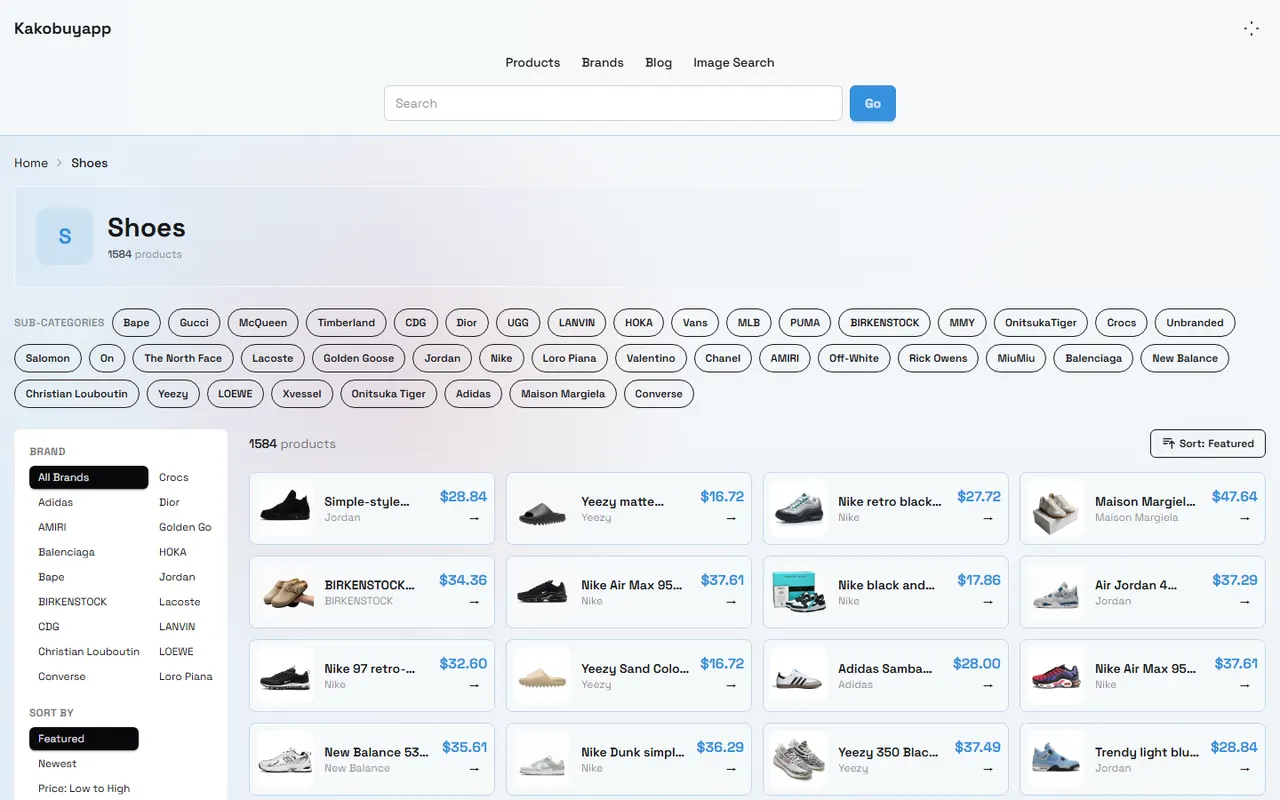Filter by Adidas in brand sidebar
The image size is (1280, 800).
(56, 502)
